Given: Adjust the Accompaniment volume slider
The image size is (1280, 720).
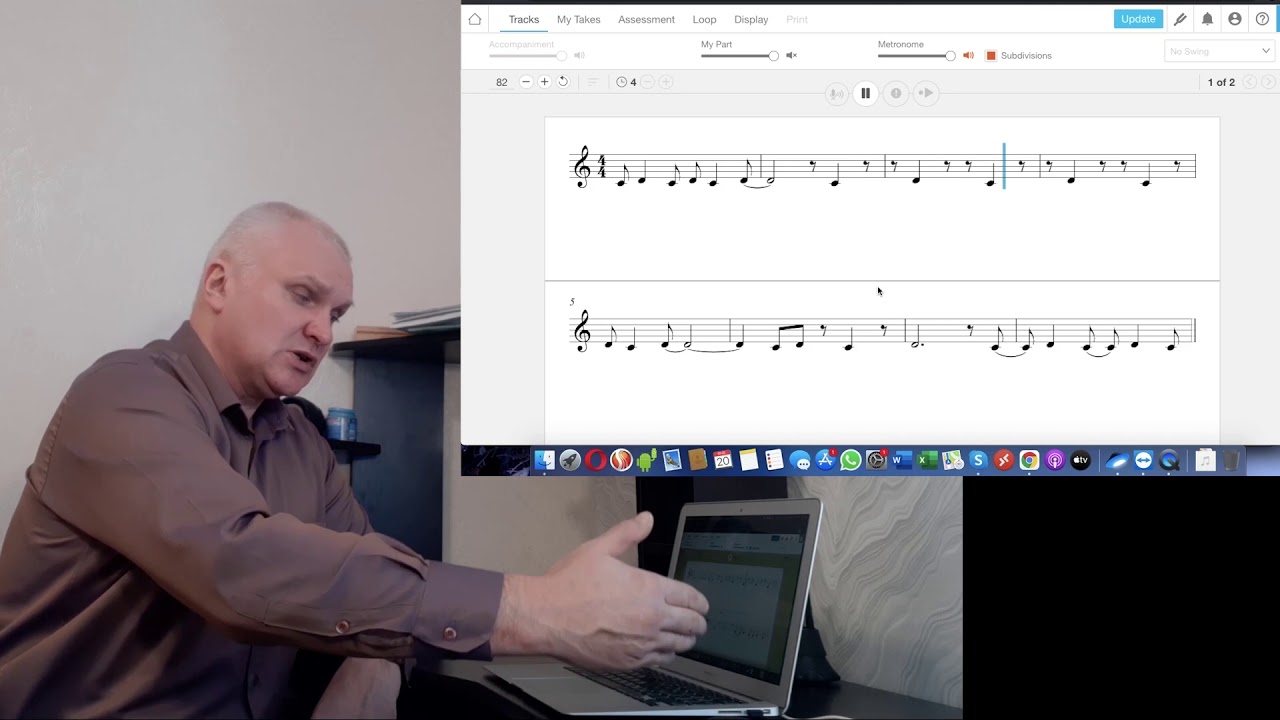Looking at the screenshot, I should 528,56.
